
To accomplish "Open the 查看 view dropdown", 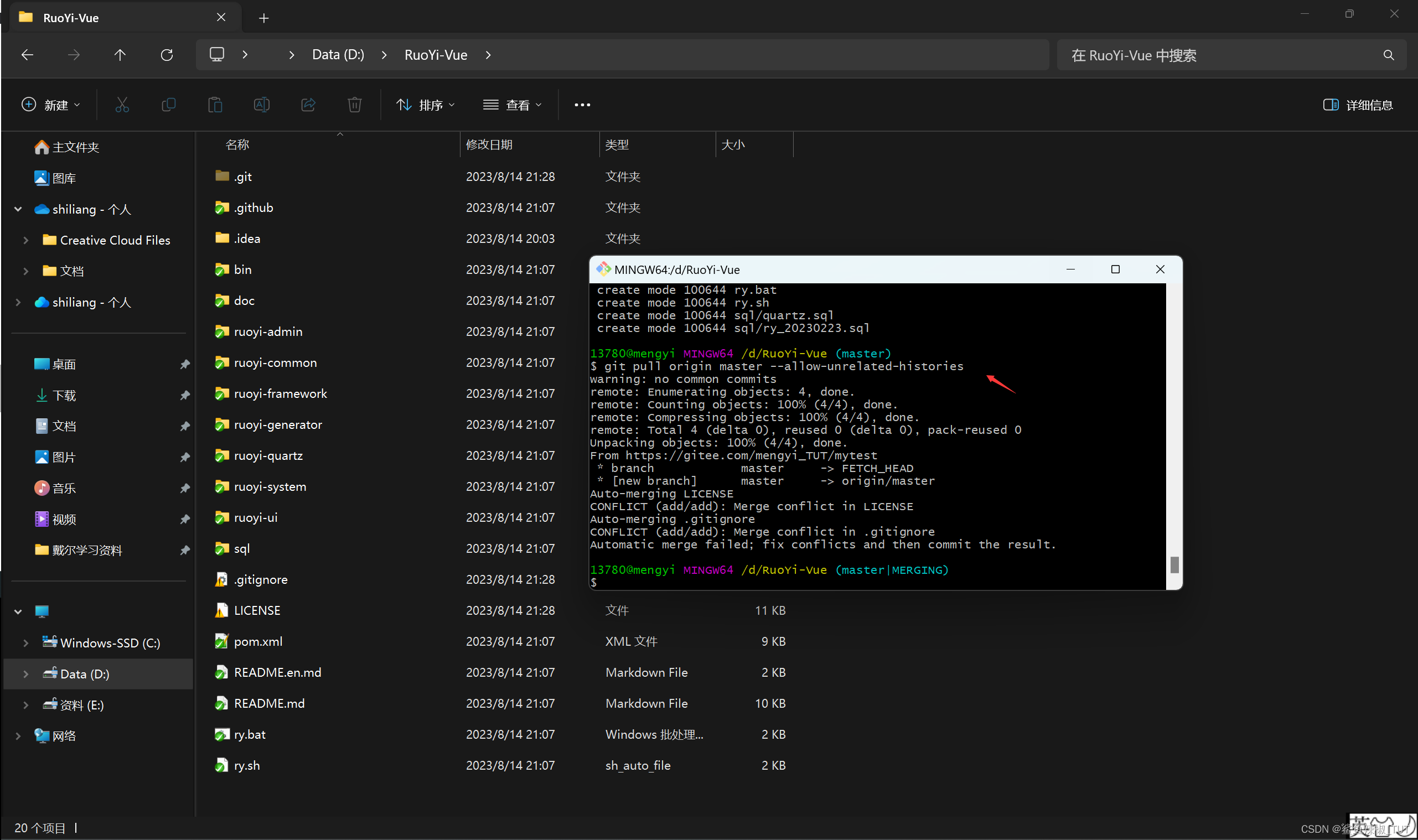I will coord(513,105).
